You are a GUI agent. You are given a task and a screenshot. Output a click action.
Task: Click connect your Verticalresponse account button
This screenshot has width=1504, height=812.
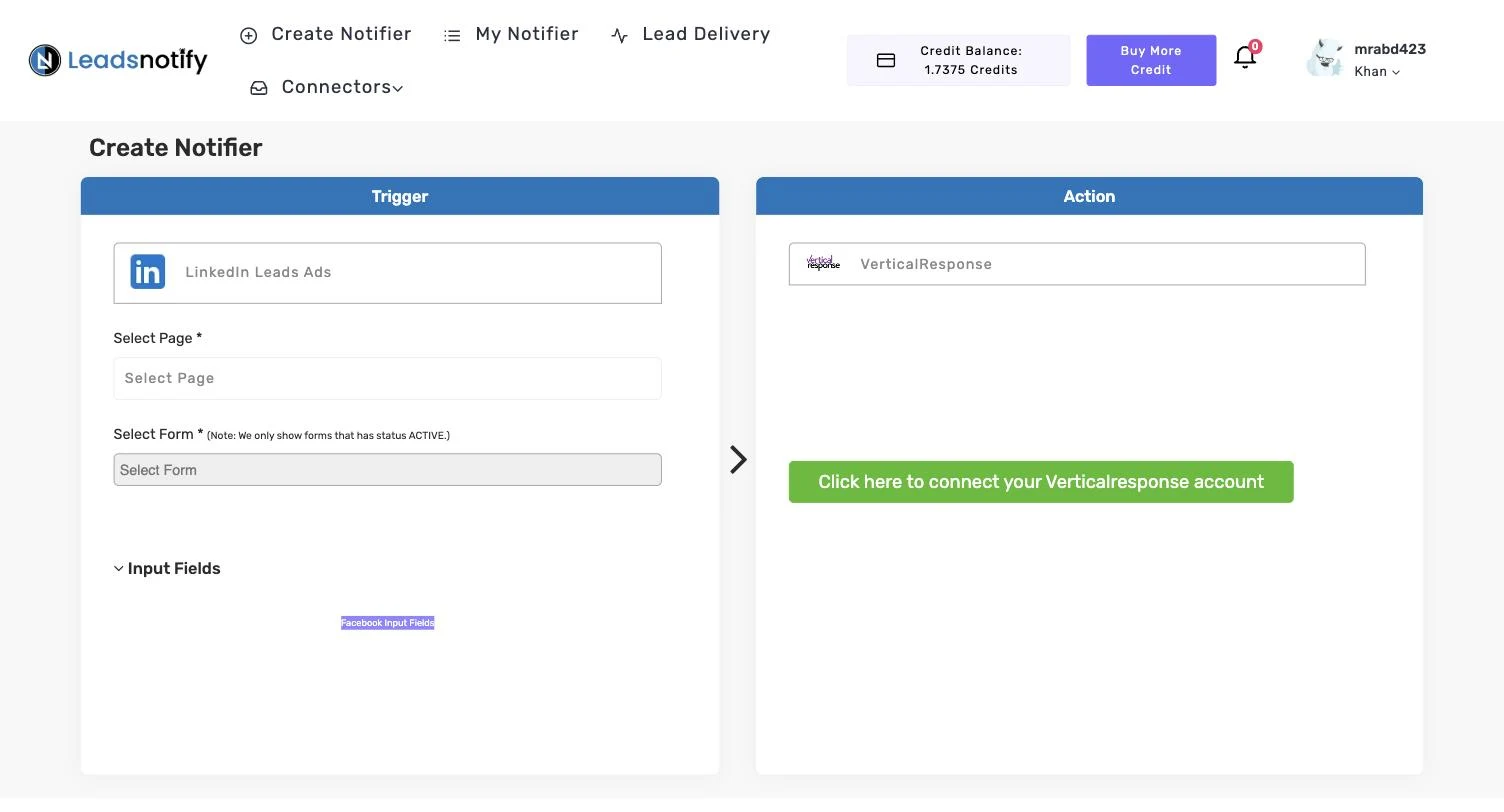click(x=1041, y=482)
